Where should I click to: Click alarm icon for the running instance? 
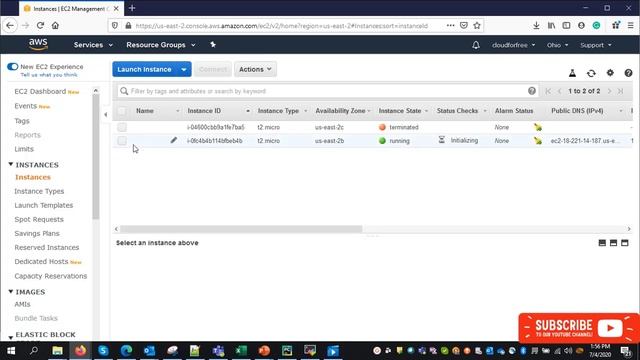(x=538, y=140)
